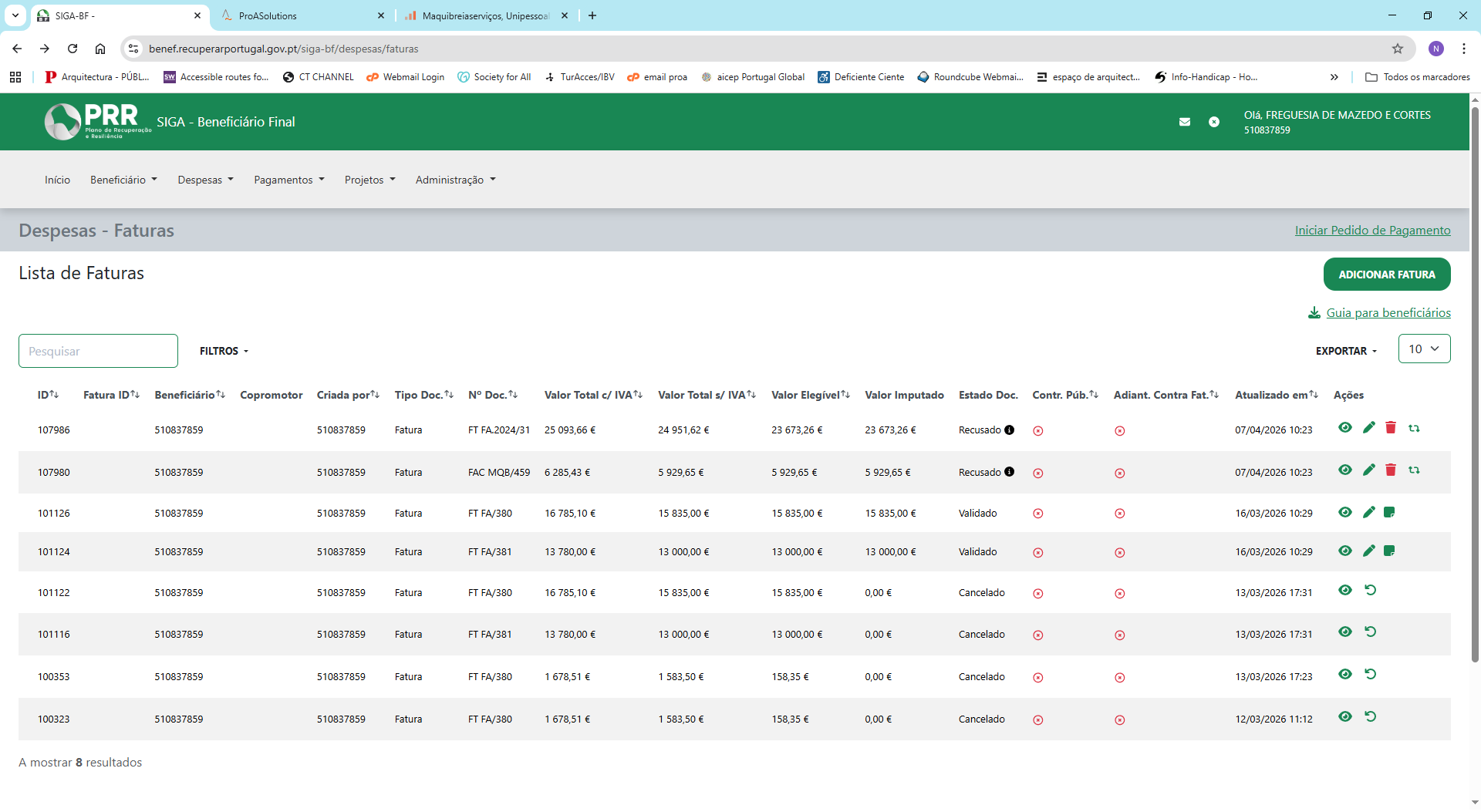This screenshot has width=1481, height=812.
Task: Open the EXPORTAR dropdown
Action: click(1346, 351)
